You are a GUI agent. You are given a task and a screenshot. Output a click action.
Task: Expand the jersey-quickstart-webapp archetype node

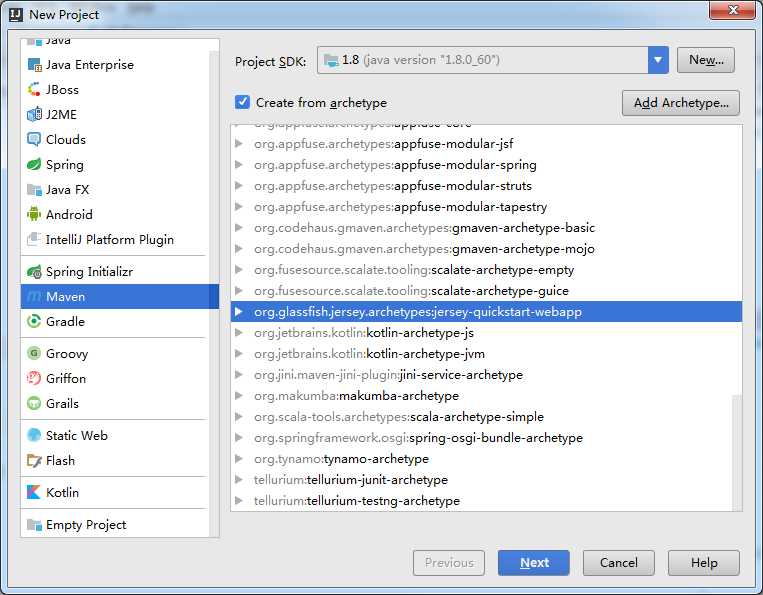[x=238, y=312]
